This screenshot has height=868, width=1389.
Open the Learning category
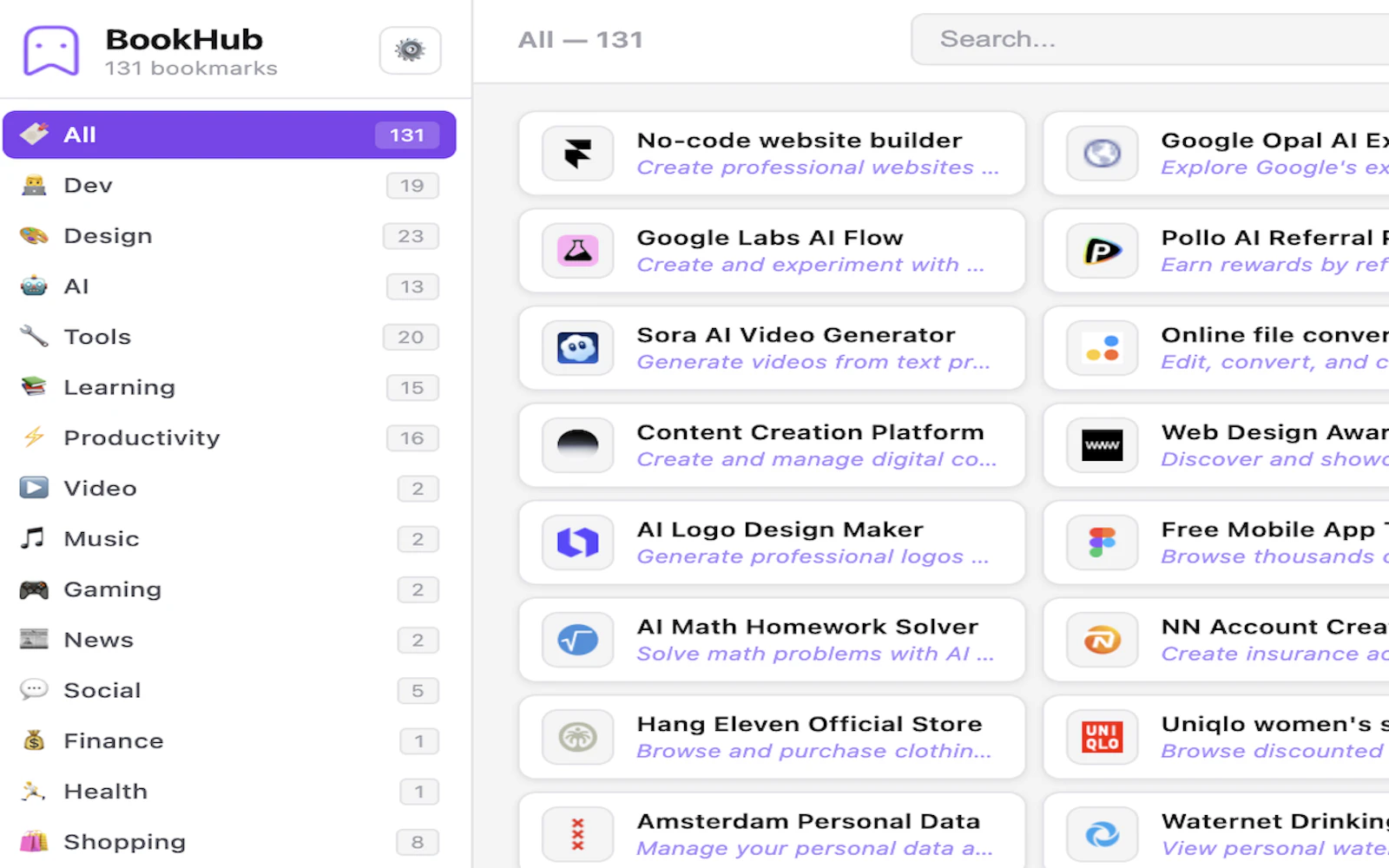[x=229, y=387]
